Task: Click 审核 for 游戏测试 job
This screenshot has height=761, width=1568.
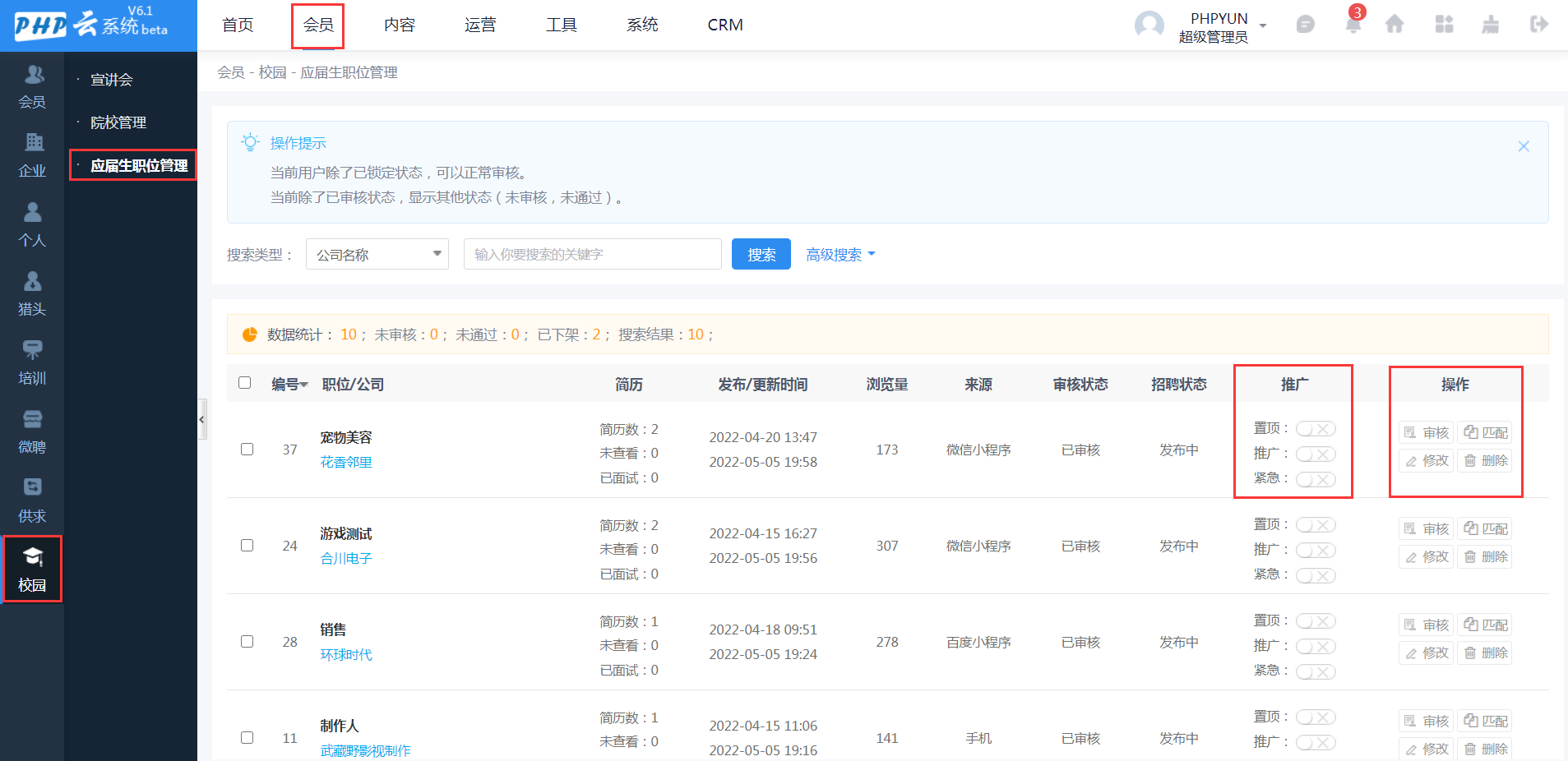Action: (x=1427, y=528)
